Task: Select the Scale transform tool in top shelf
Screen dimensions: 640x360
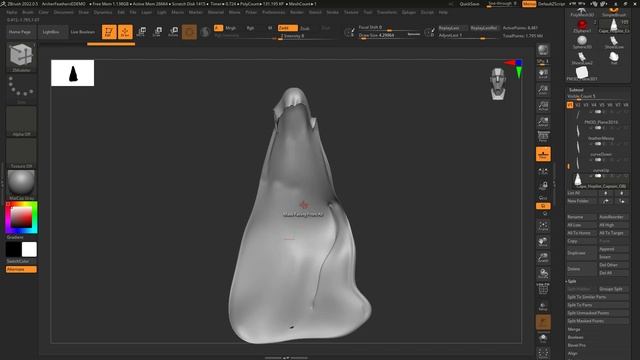Action: pyautogui.click(x=157, y=32)
